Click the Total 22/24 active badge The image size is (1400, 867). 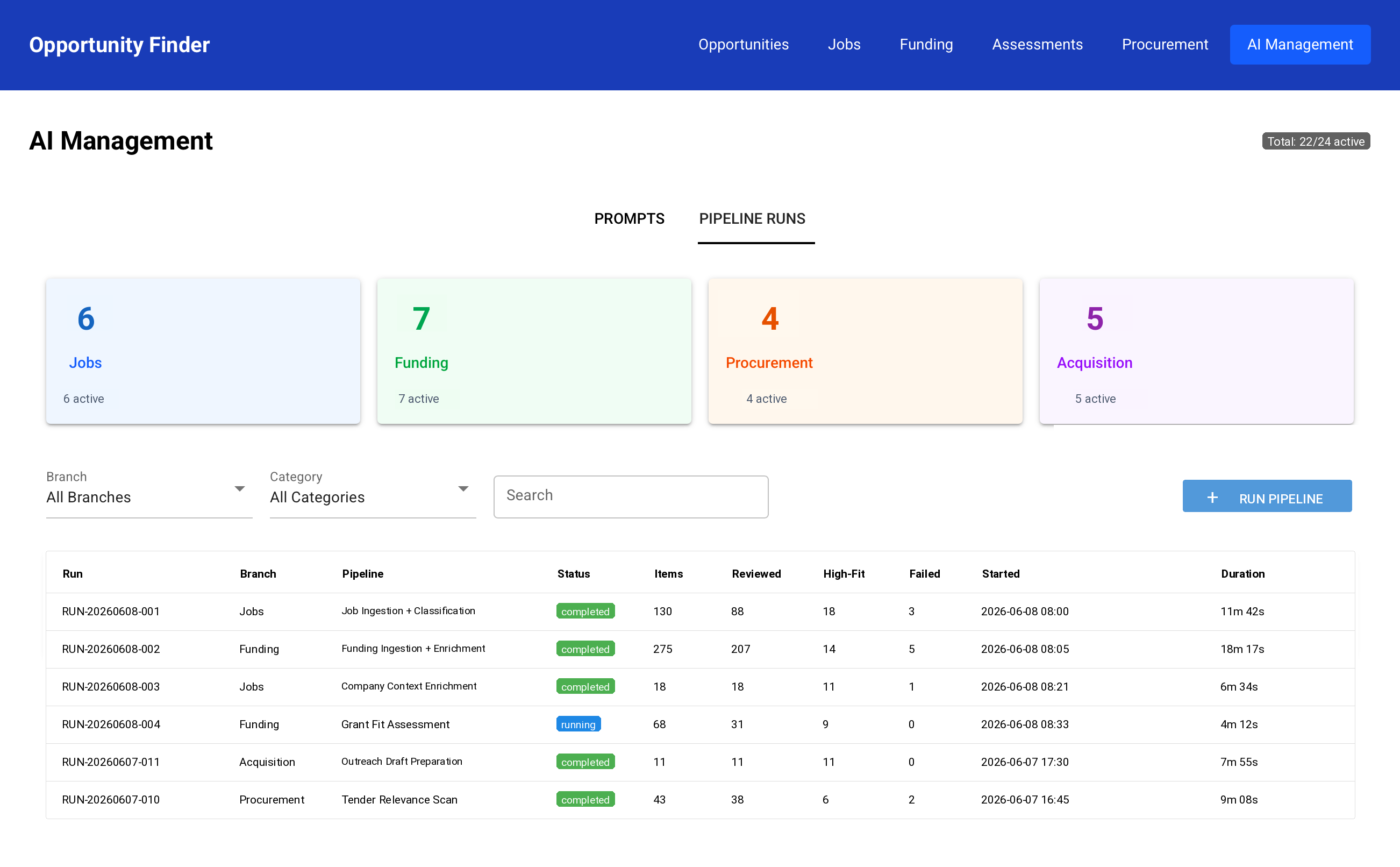(1315, 141)
